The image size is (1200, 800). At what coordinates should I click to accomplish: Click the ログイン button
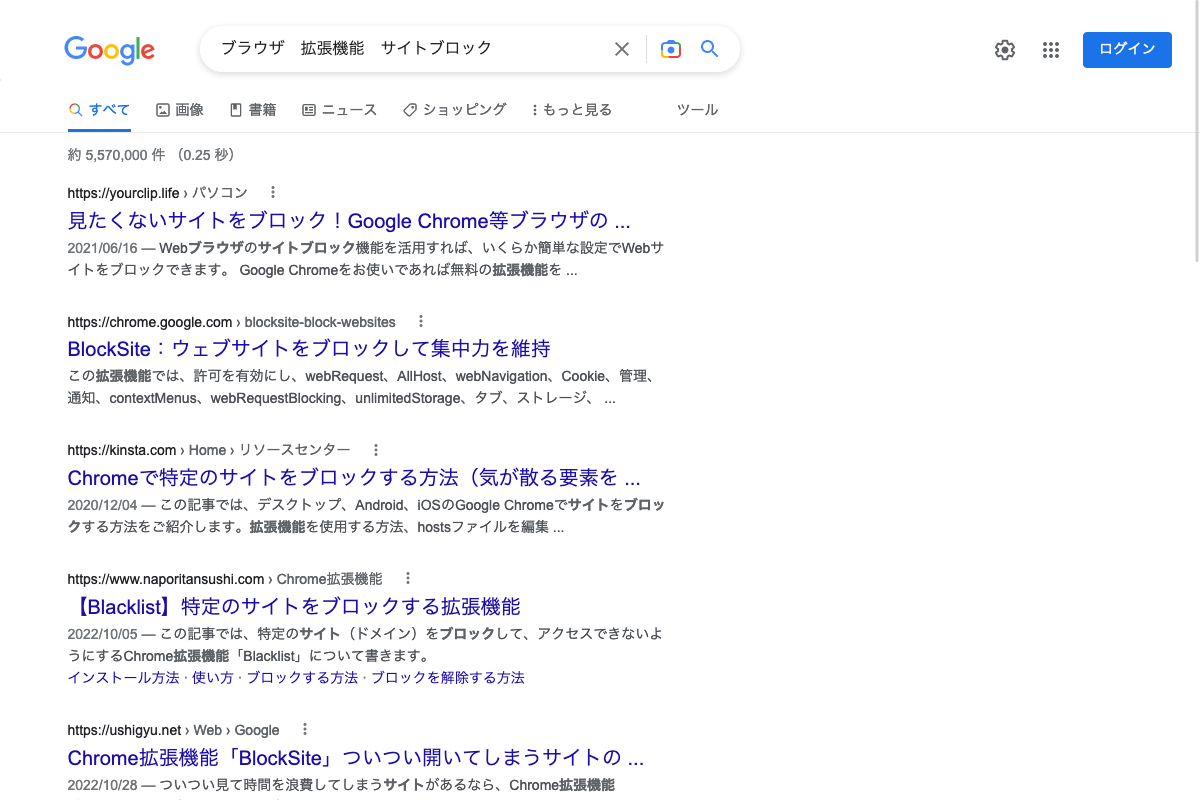click(x=1127, y=50)
